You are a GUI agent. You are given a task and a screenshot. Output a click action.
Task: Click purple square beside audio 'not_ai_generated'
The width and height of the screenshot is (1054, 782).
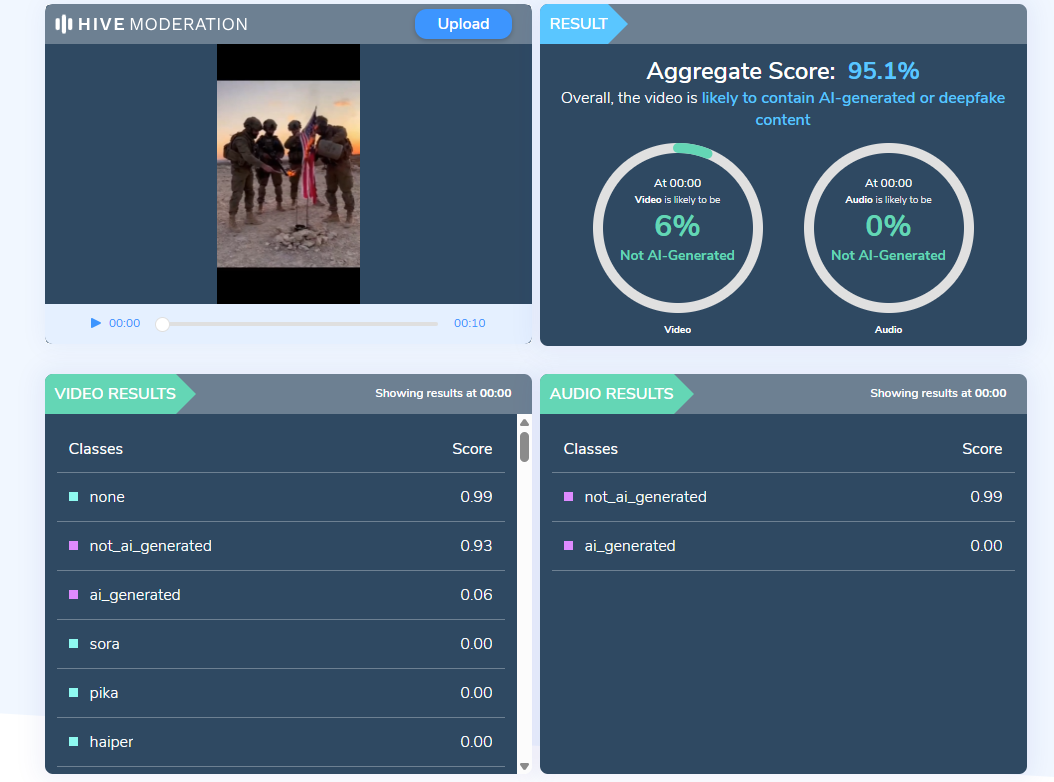pos(568,497)
